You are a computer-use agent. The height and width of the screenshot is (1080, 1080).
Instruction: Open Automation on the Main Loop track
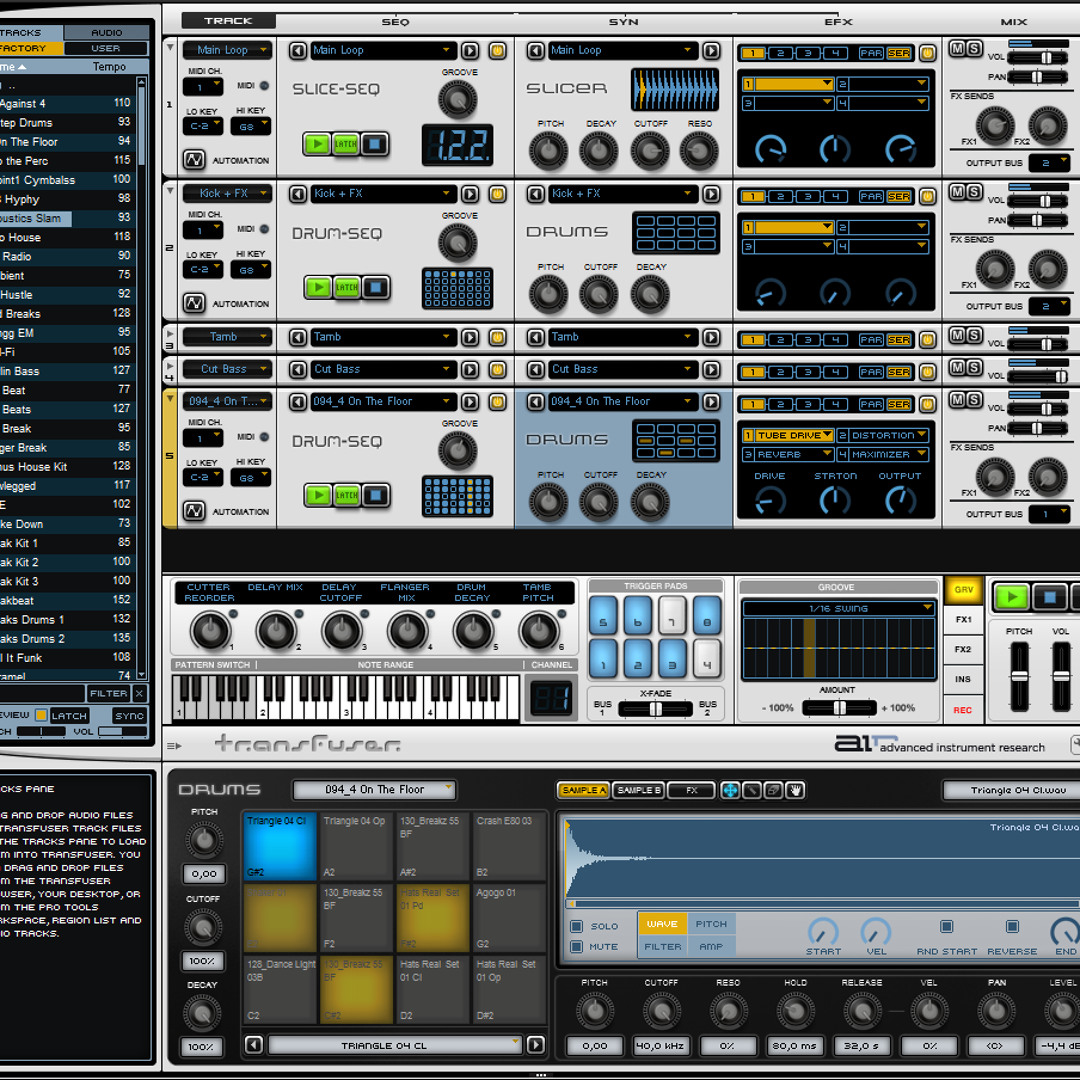(x=193, y=160)
